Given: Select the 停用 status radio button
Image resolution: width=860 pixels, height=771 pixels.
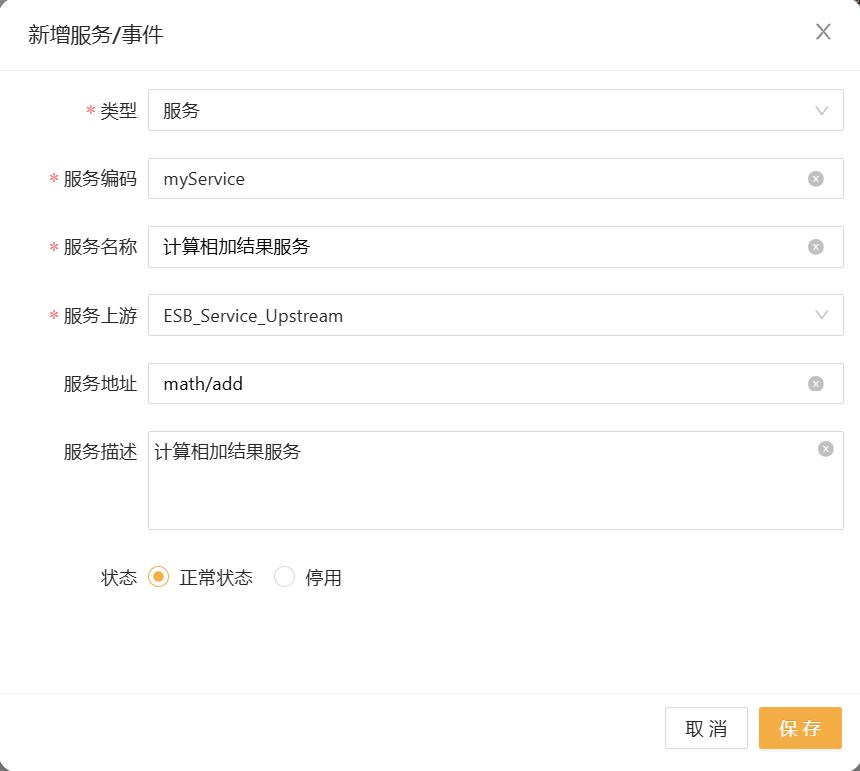Looking at the screenshot, I should pos(285,577).
